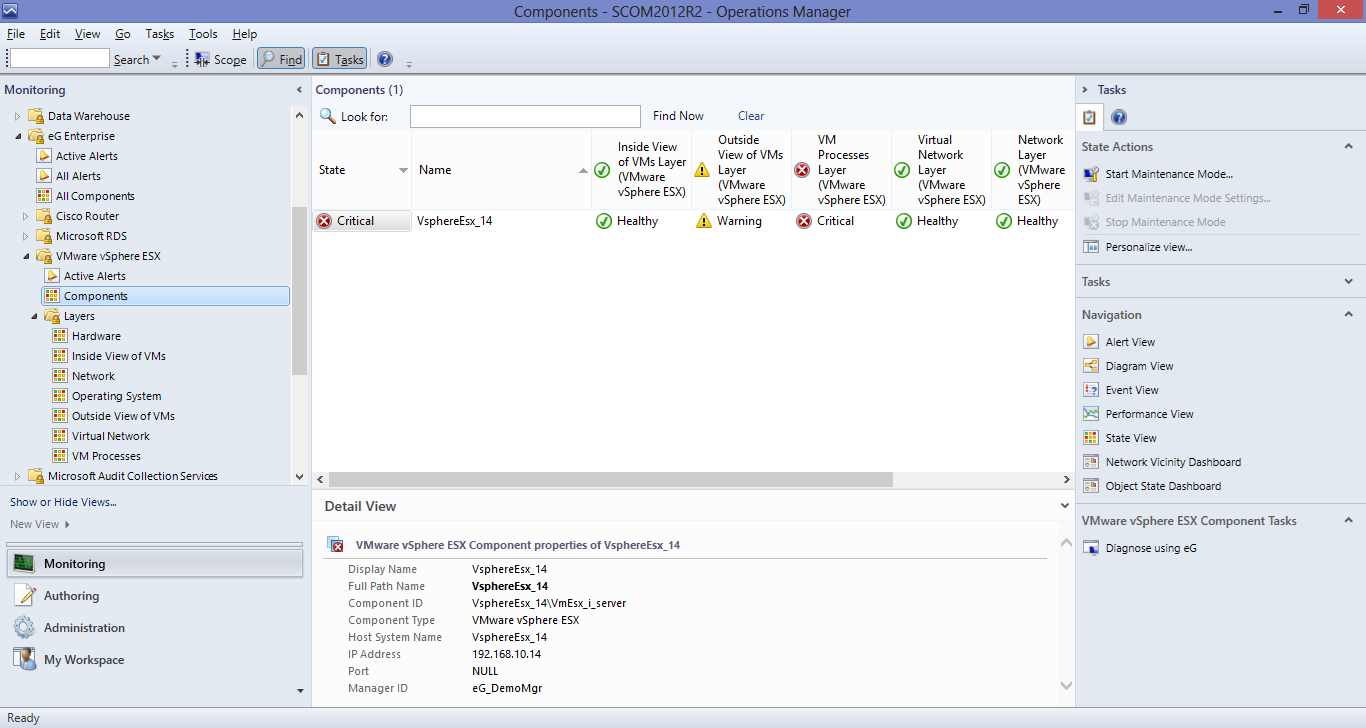Select the All Alerts view icon
The height and width of the screenshot is (728, 1366).
(44, 176)
